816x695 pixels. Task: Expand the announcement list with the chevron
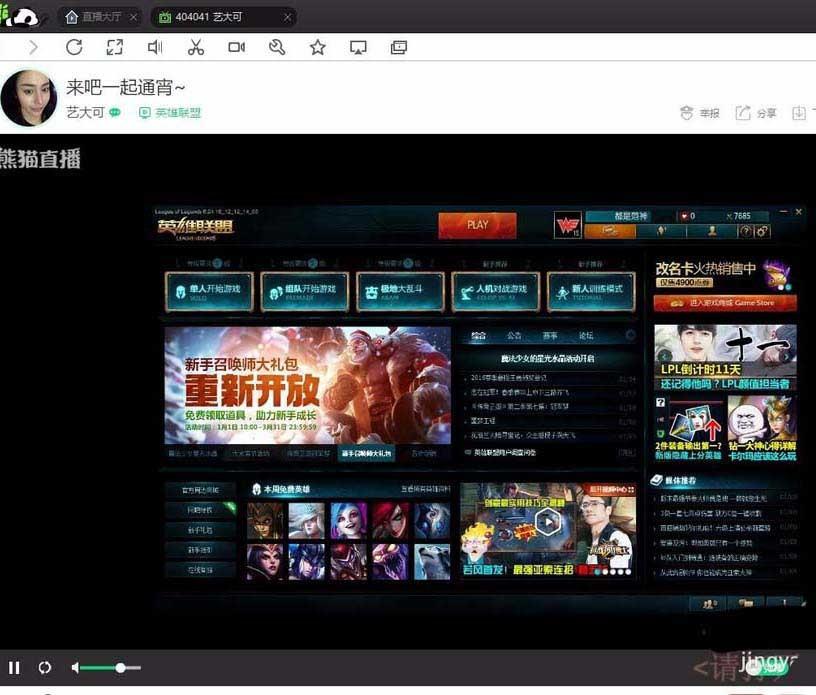[632, 335]
